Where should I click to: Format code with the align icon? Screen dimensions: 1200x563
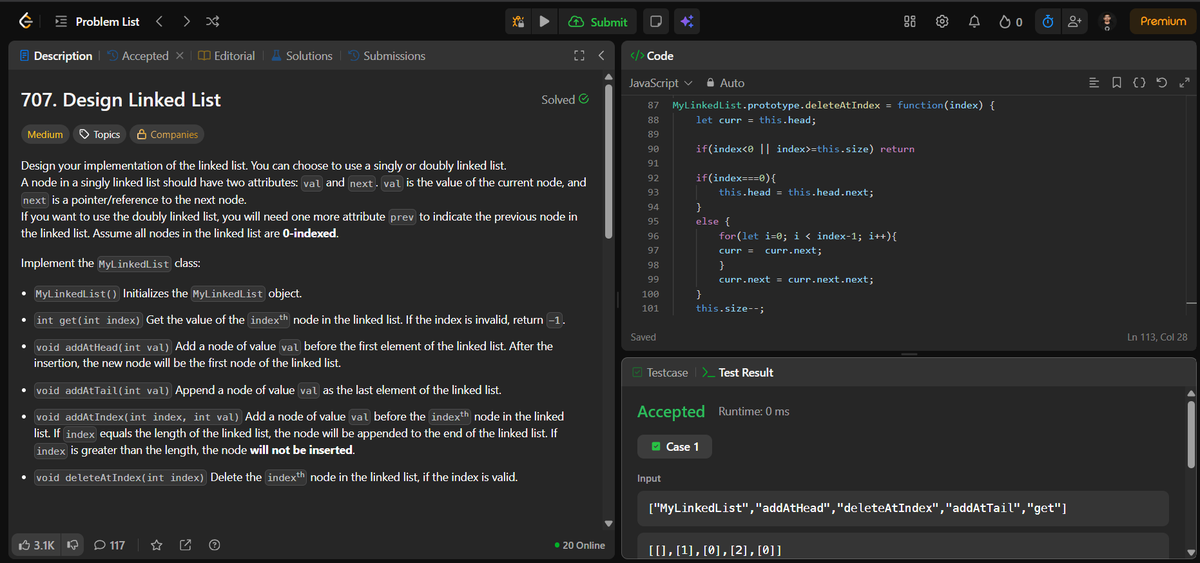(x=1093, y=83)
